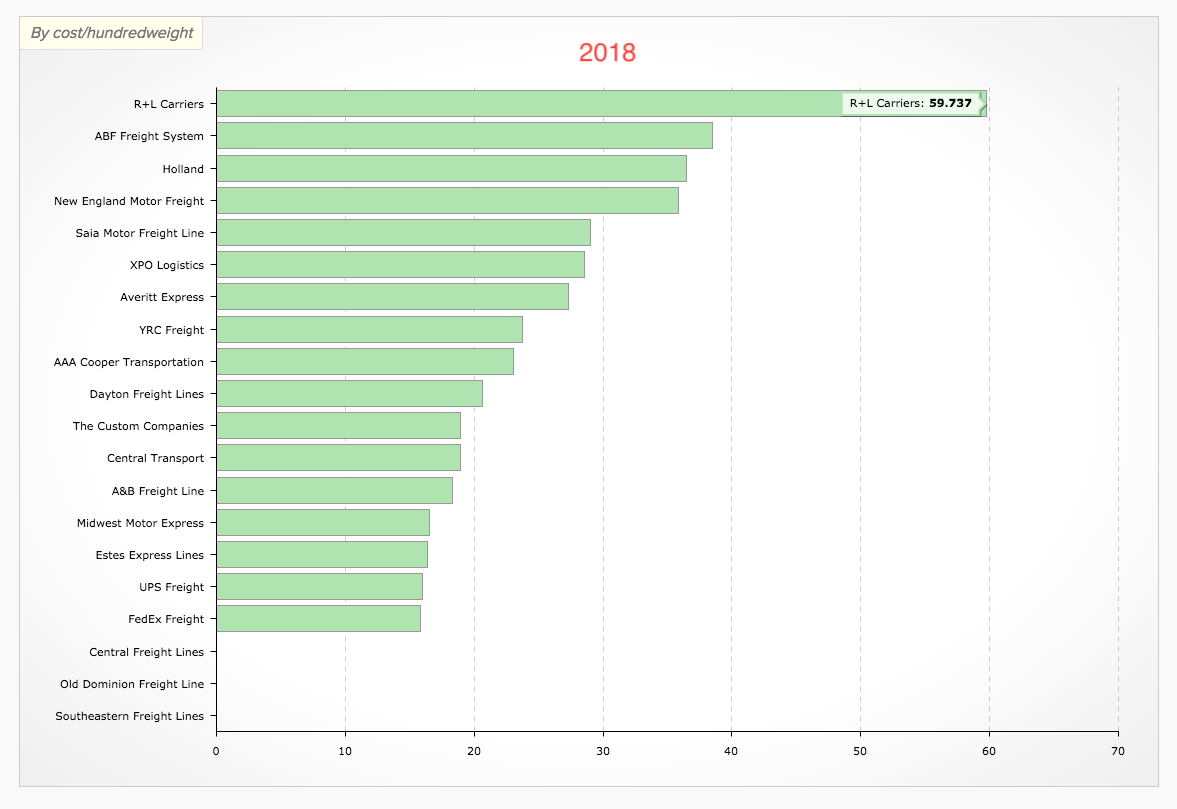This screenshot has width=1177, height=809.
Task: Click the 2018 chart title
Action: [x=607, y=53]
